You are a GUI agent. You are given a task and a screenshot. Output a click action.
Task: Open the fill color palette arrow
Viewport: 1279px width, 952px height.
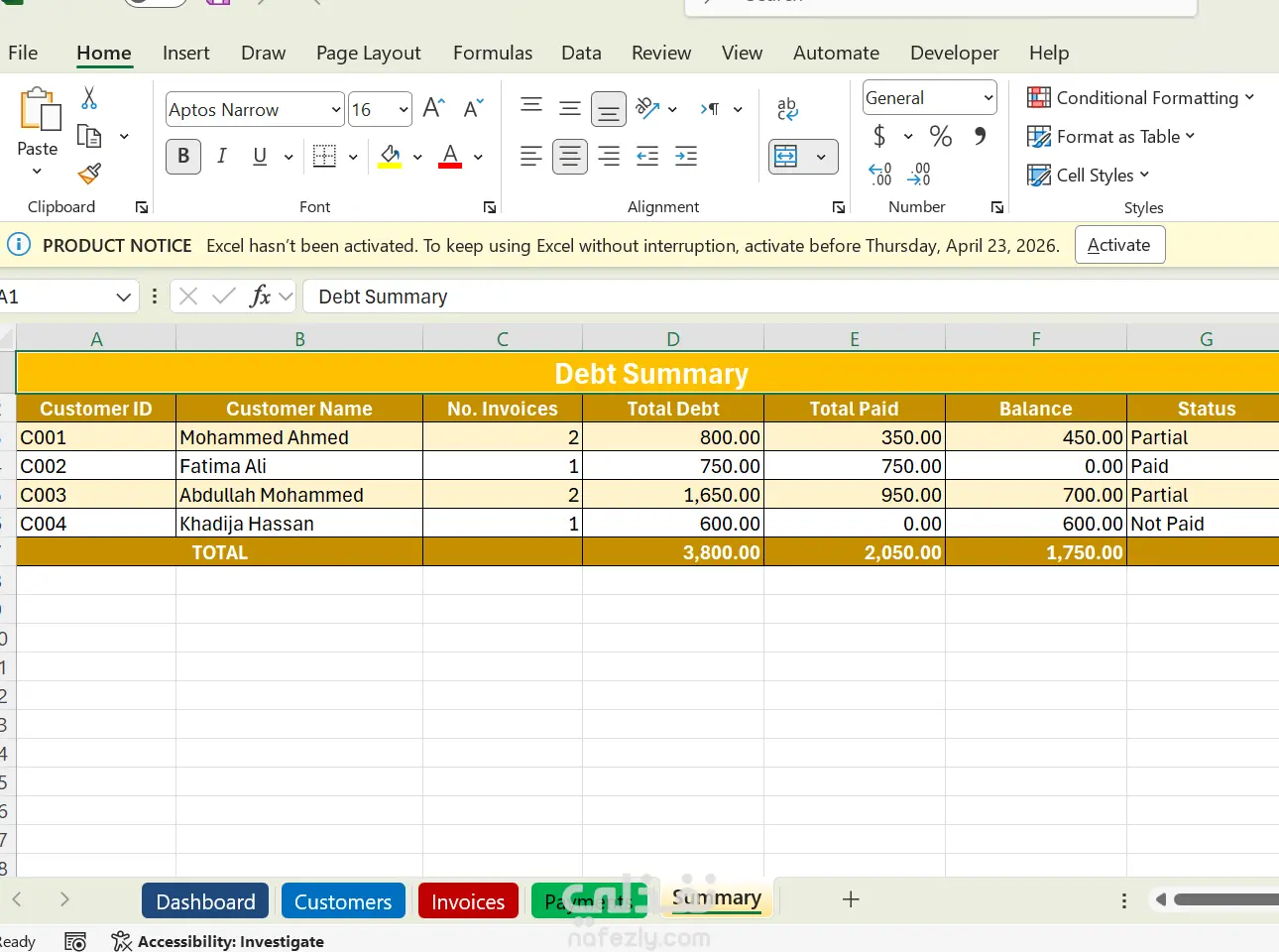pyautogui.click(x=417, y=157)
